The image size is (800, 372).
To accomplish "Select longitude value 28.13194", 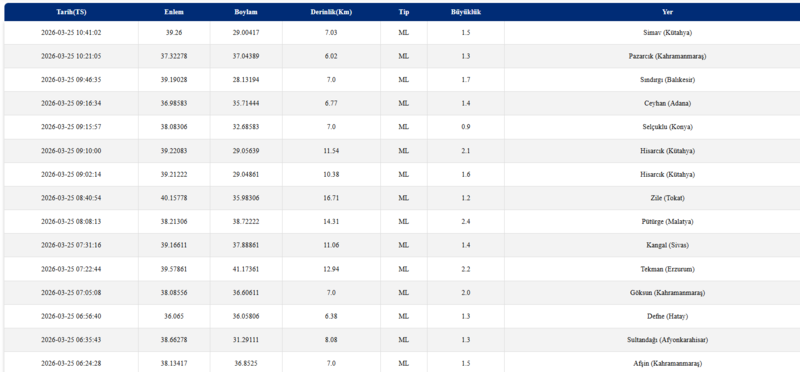I will [246, 80].
